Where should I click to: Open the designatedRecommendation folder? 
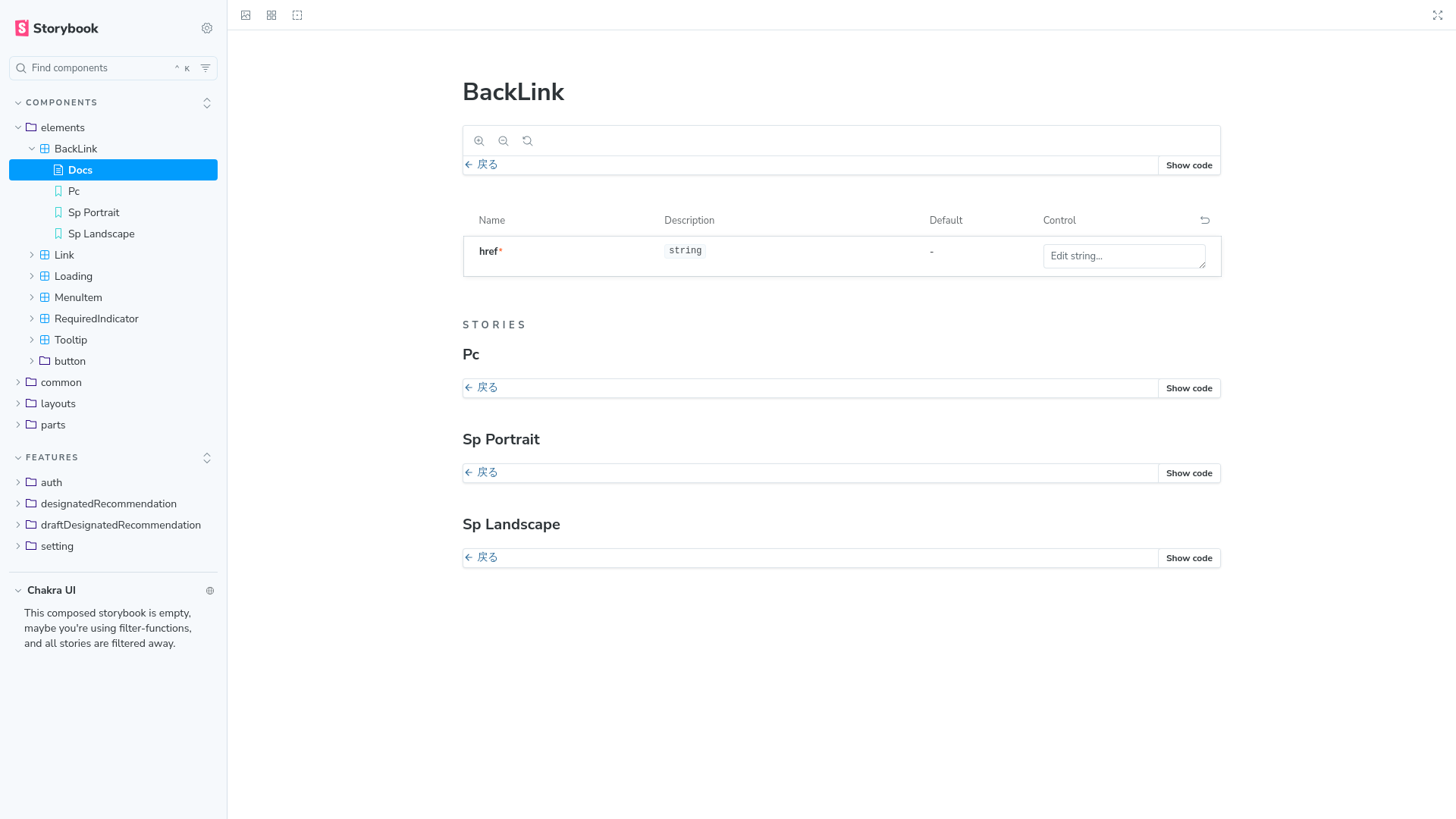click(x=113, y=504)
